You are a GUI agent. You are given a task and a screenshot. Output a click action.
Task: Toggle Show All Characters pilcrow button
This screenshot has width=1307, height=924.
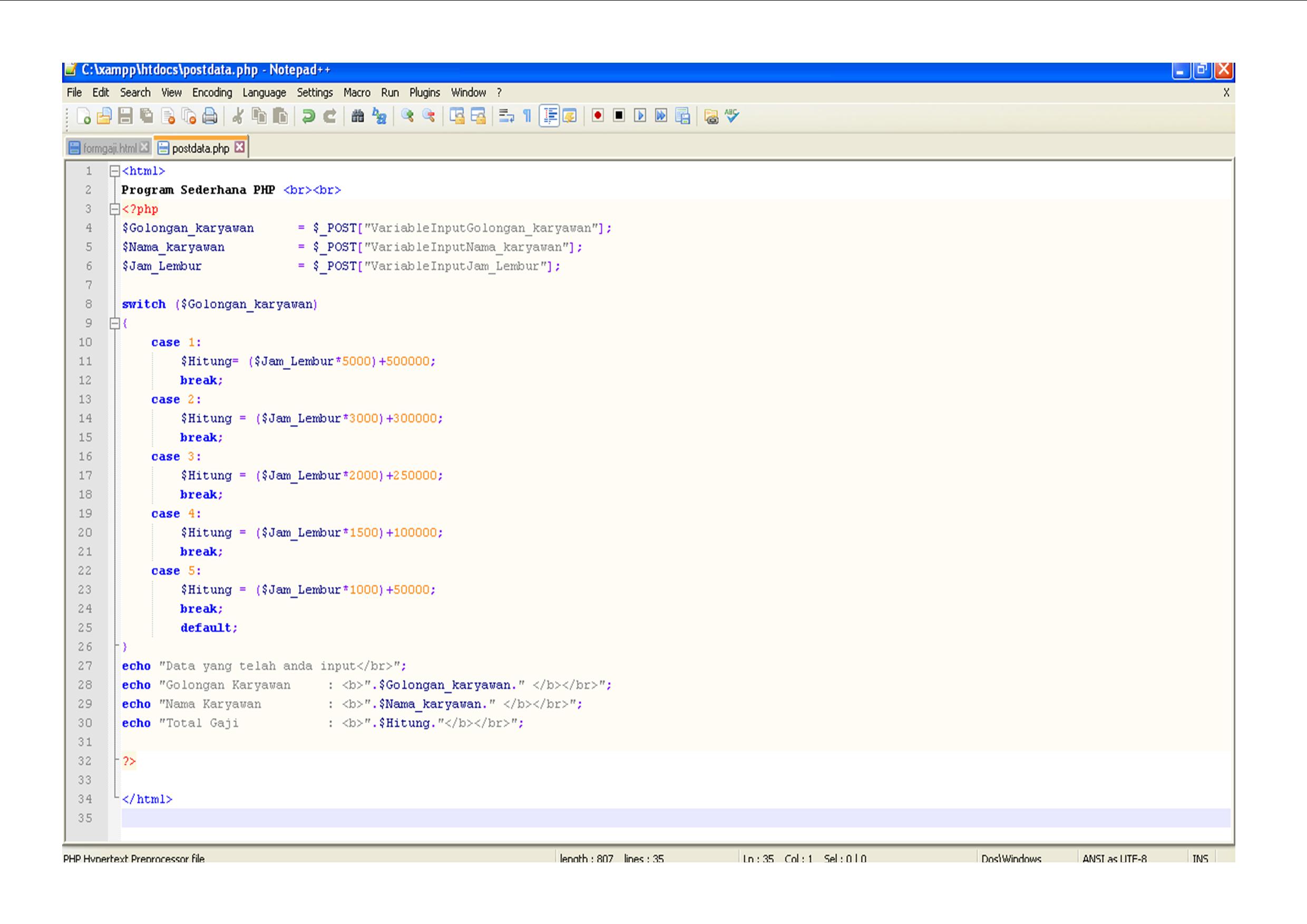[x=527, y=116]
